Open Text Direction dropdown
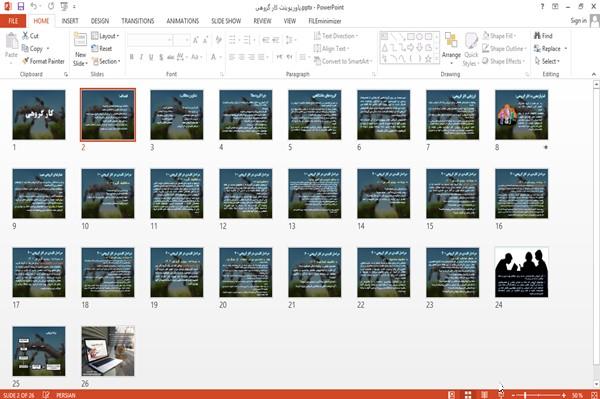This screenshot has height=399, width=600. pyautogui.click(x=336, y=36)
